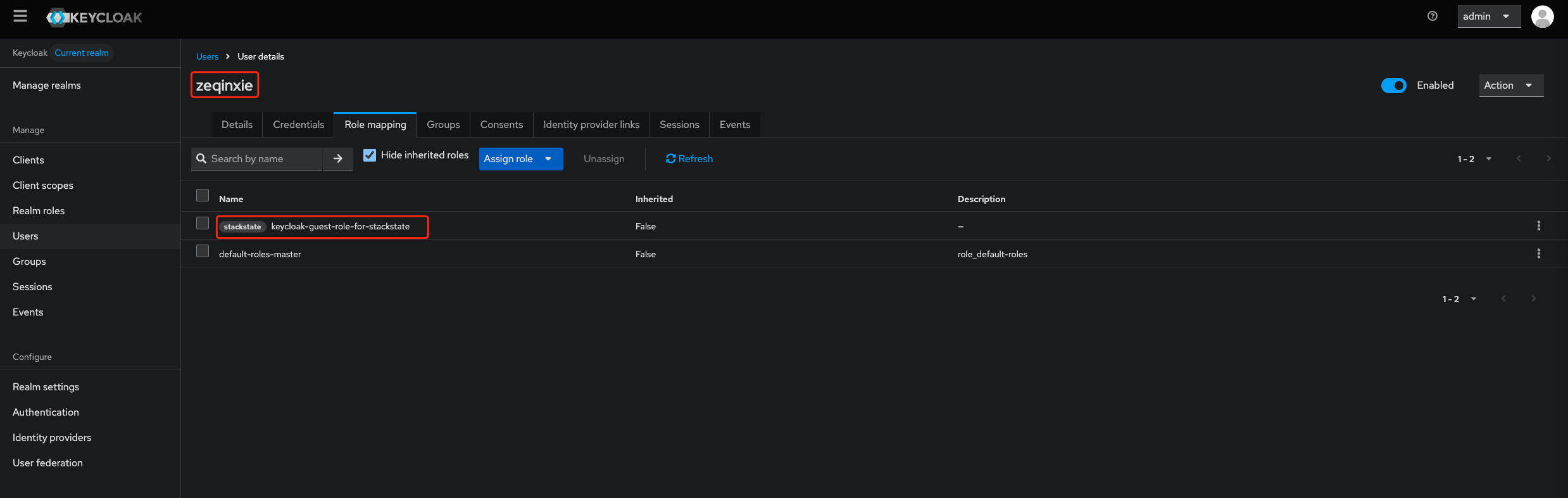Open the admin user dropdown
The image size is (1568, 498).
pos(1488,16)
